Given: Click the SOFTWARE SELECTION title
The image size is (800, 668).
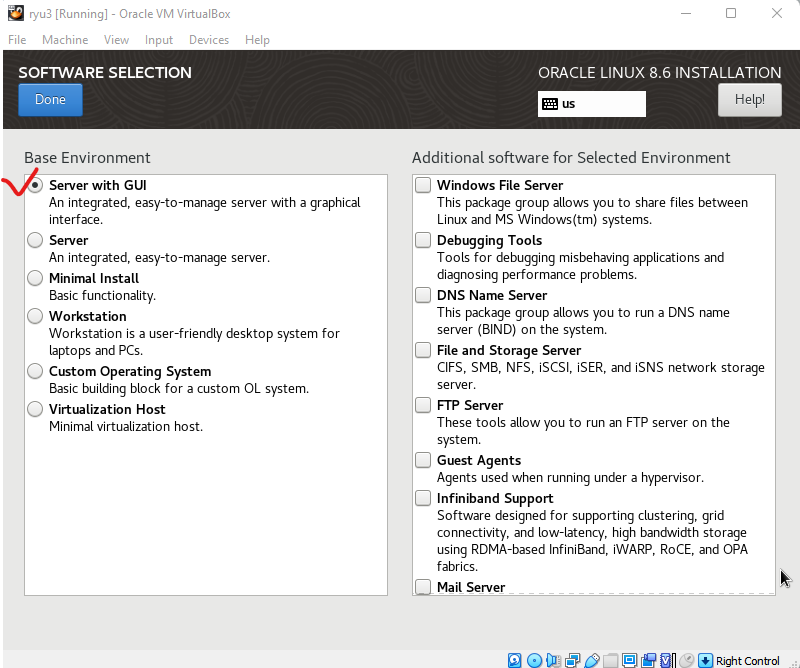Looking at the screenshot, I should [105, 72].
